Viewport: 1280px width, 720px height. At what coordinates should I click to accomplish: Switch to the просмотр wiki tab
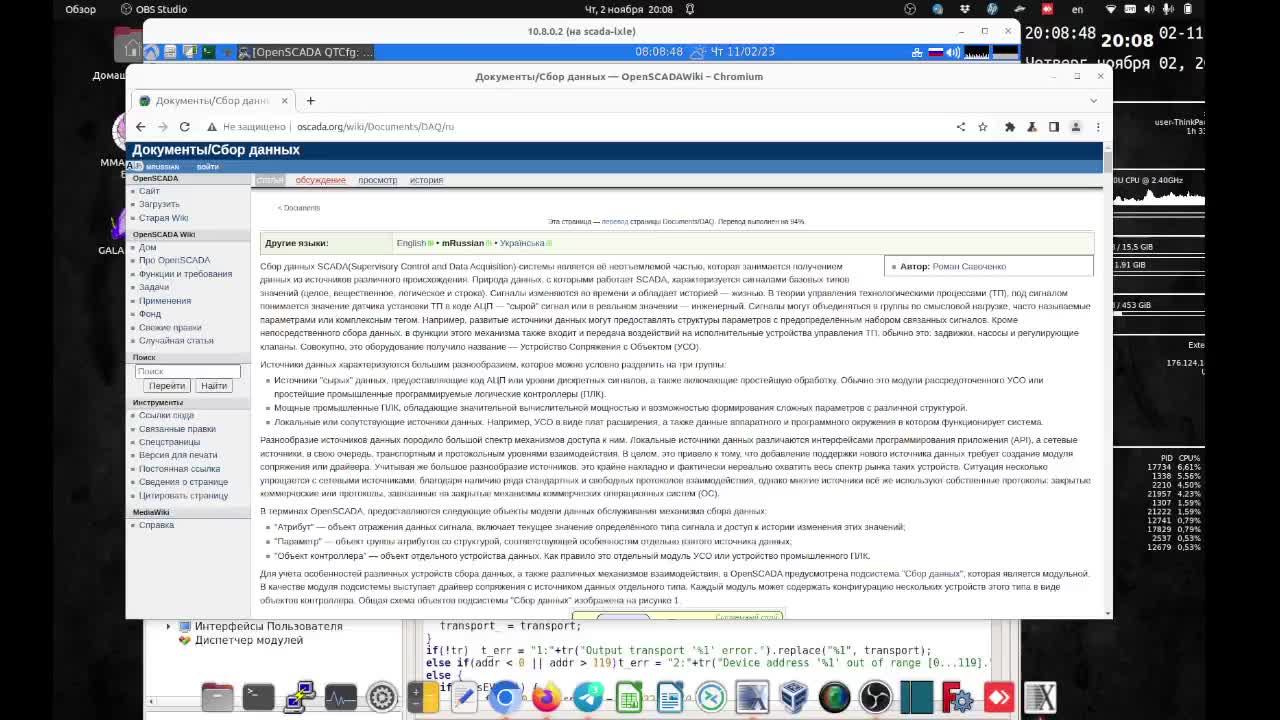(x=377, y=180)
